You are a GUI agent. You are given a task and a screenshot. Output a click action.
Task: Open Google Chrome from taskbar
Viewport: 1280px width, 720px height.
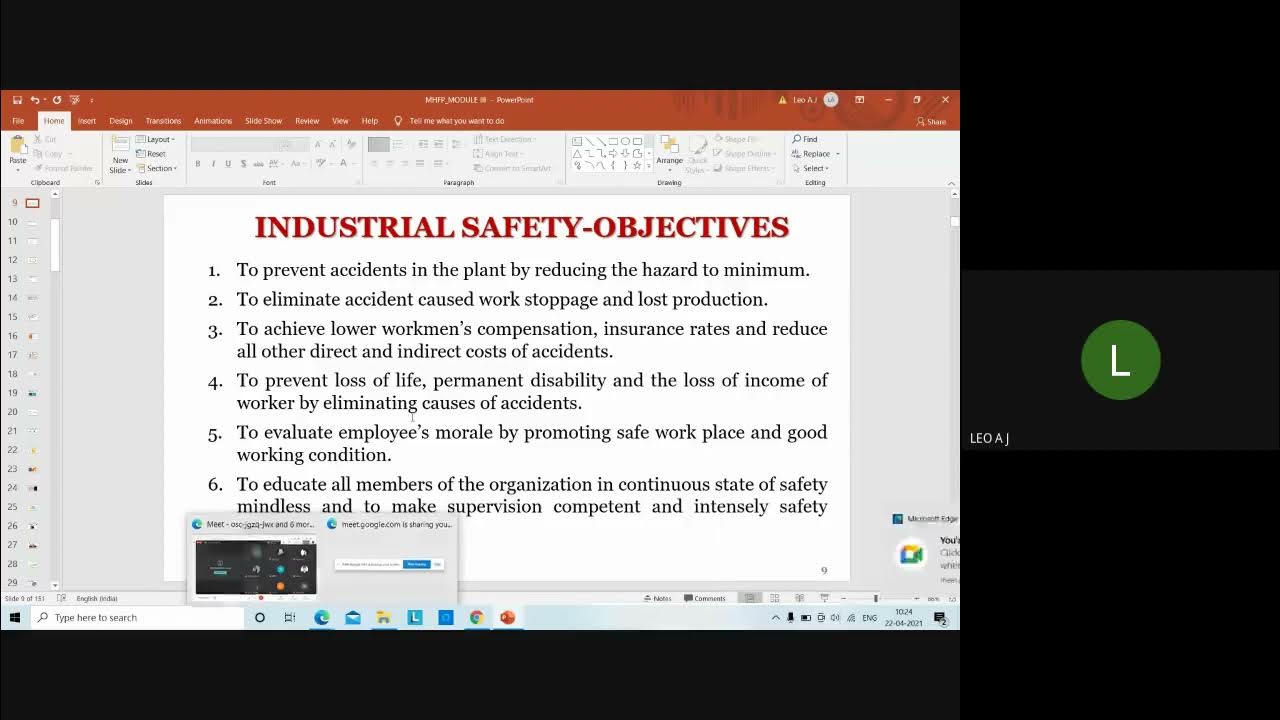pyautogui.click(x=476, y=618)
